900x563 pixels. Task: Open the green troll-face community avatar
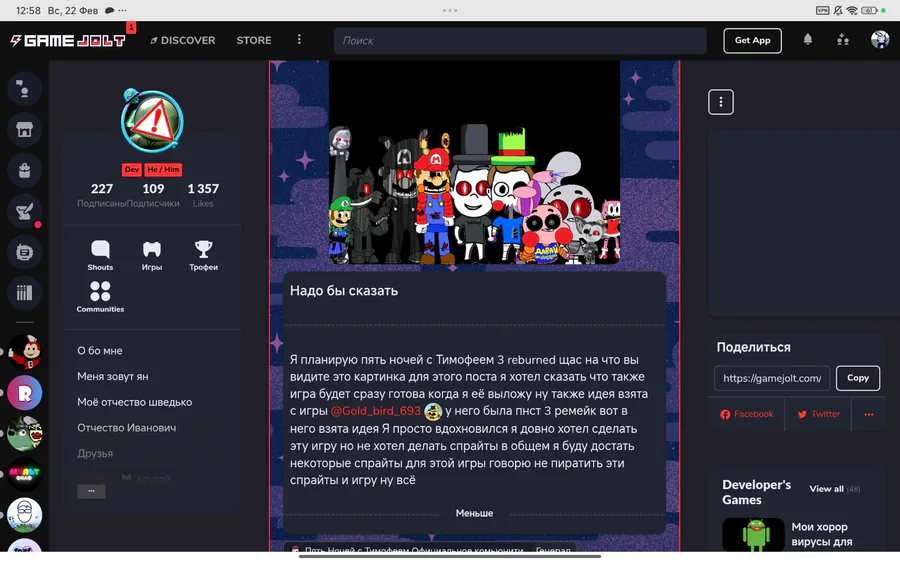(25, 434)
